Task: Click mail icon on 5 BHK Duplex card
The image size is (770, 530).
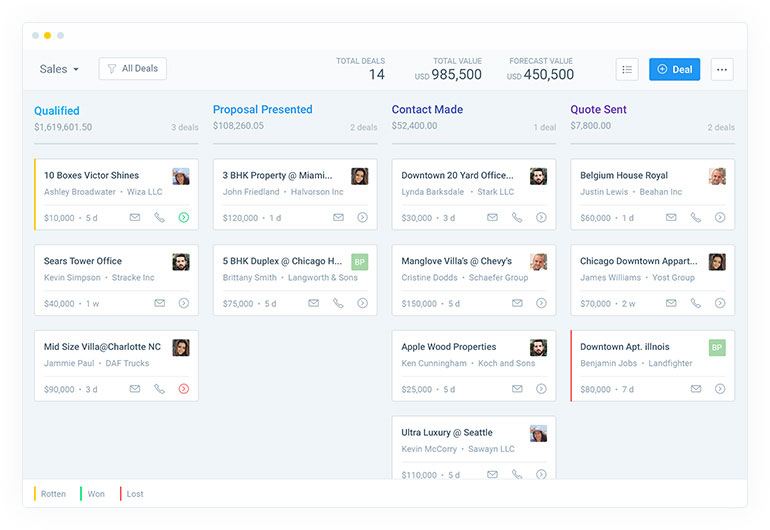Action: click(313, 303)
